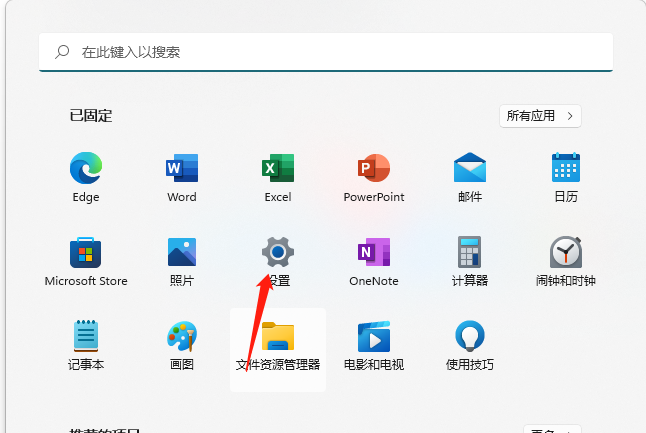Start PowerPoint from the pinned grid
This screenshot has width=646, height=433.
pyautogui.click(x=374, y=168)
